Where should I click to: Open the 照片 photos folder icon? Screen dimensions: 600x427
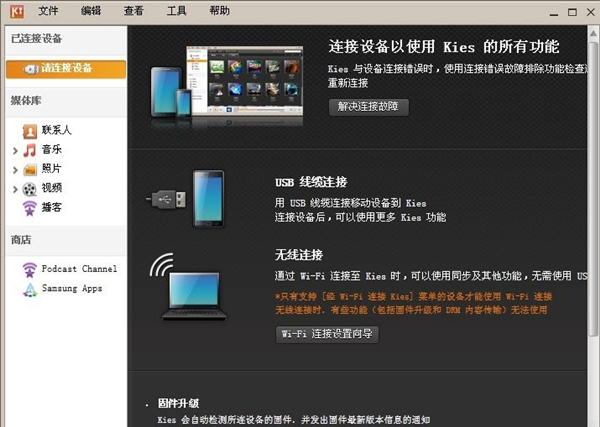click(x=30, y=169)
